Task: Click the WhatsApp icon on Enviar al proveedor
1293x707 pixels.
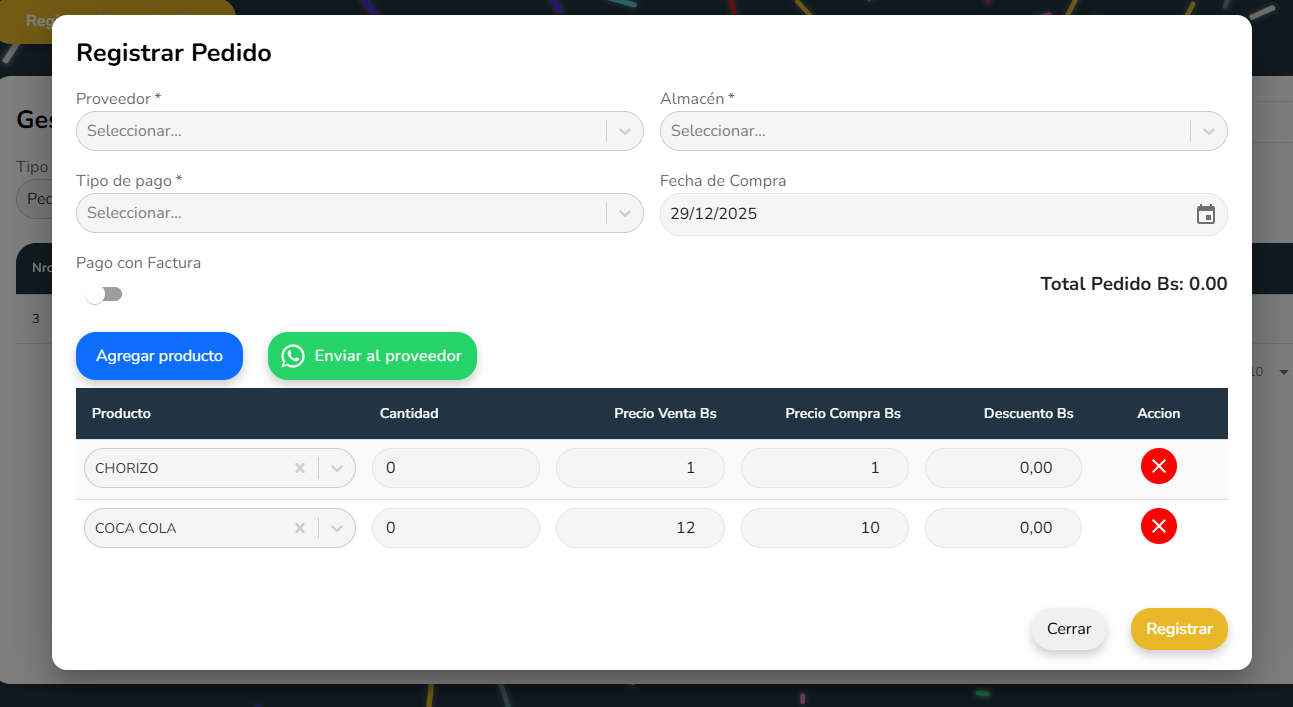Action: click(292, 356)
